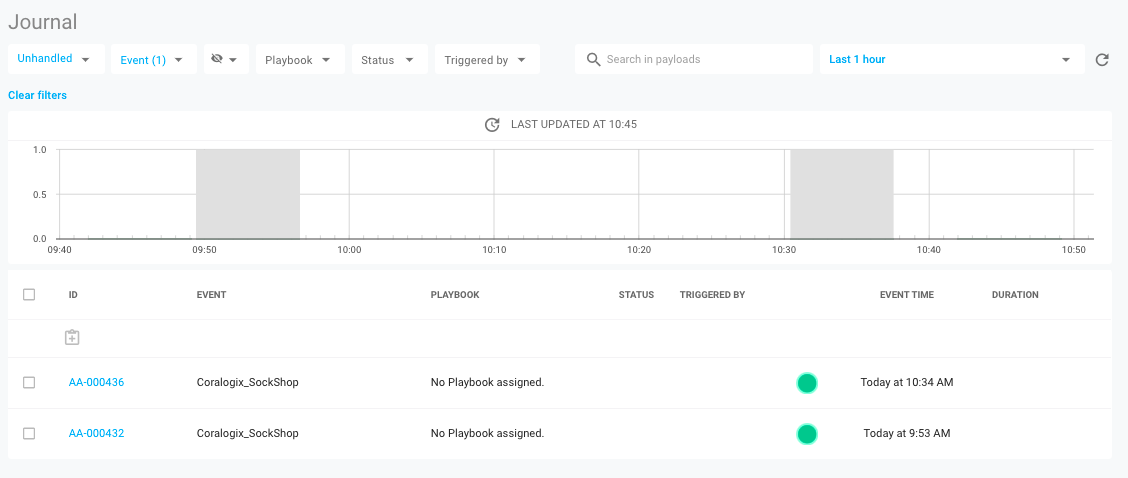The image size is (1128, 478).
Task: Click 'Today at 10:34 AM' event time
Action: pos(906,382)
